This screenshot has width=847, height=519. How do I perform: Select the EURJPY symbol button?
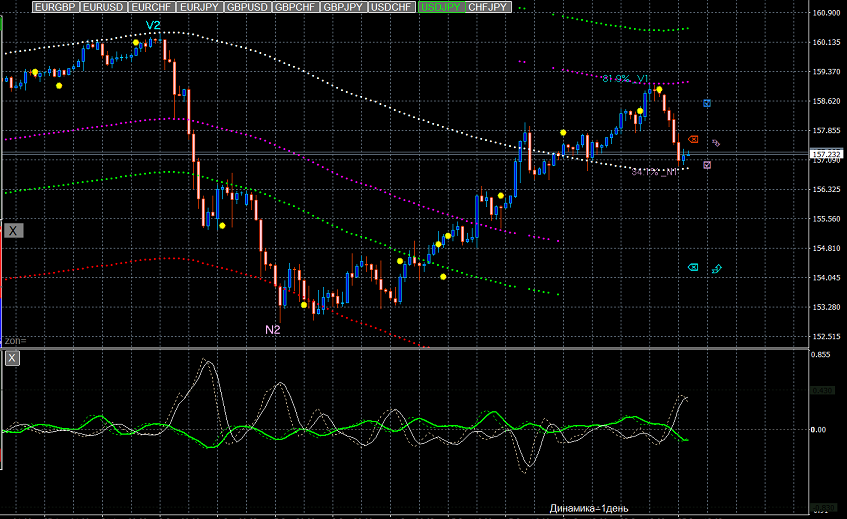coord(199,7)
